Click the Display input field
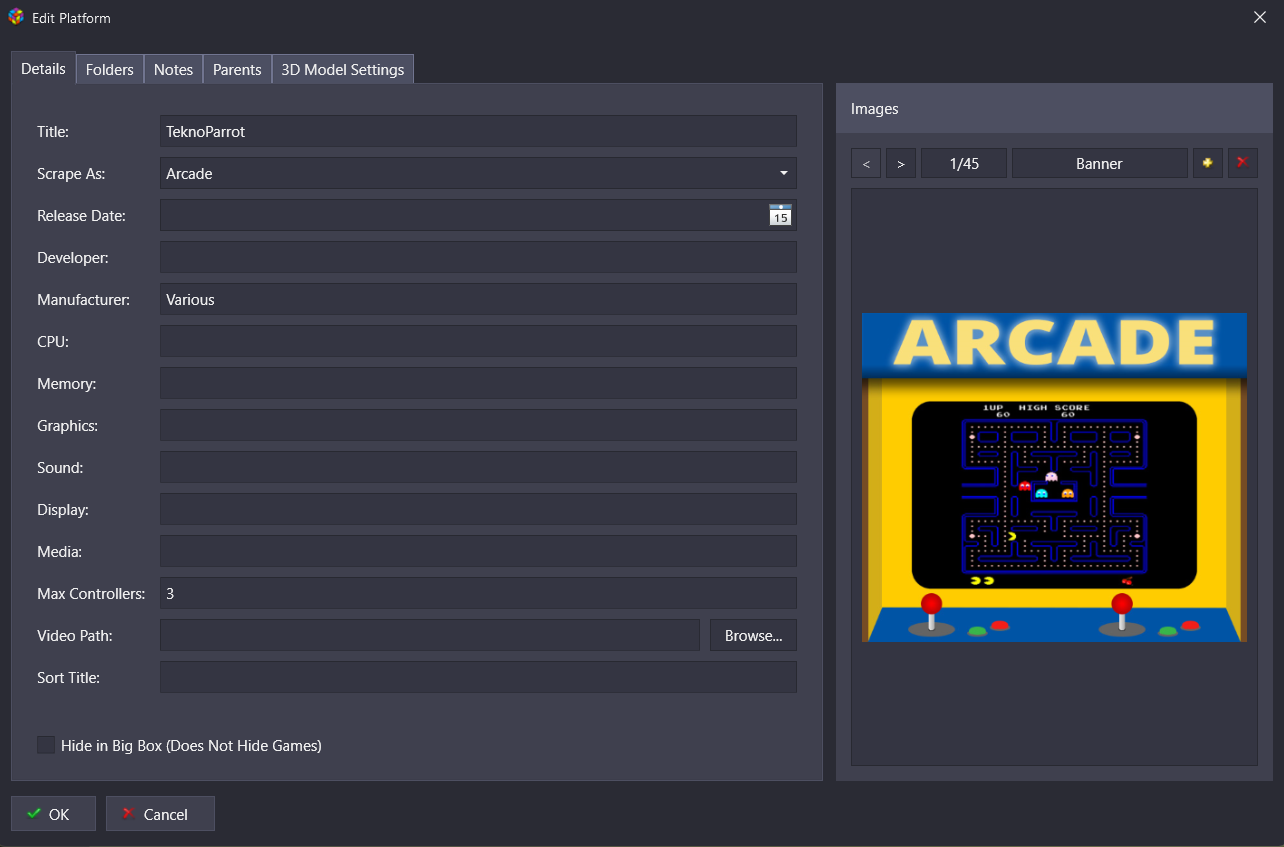The height and width of the screenshot is (847, 1284). tap(478, 509)
